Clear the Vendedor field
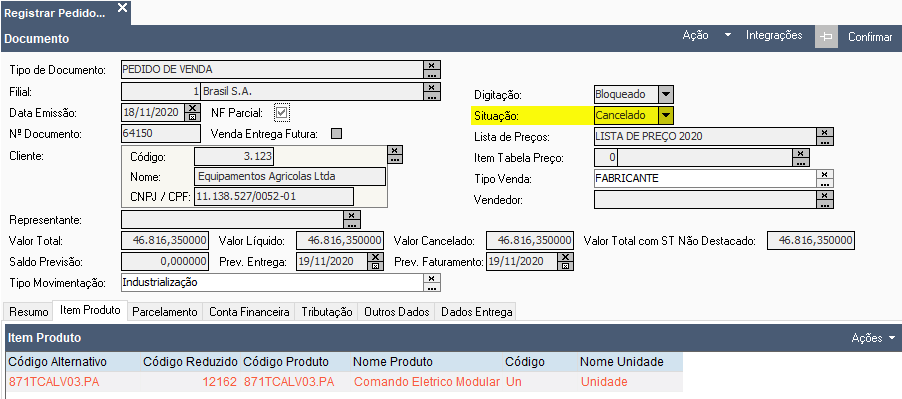The image size is (902, 399). click(825, 195)
